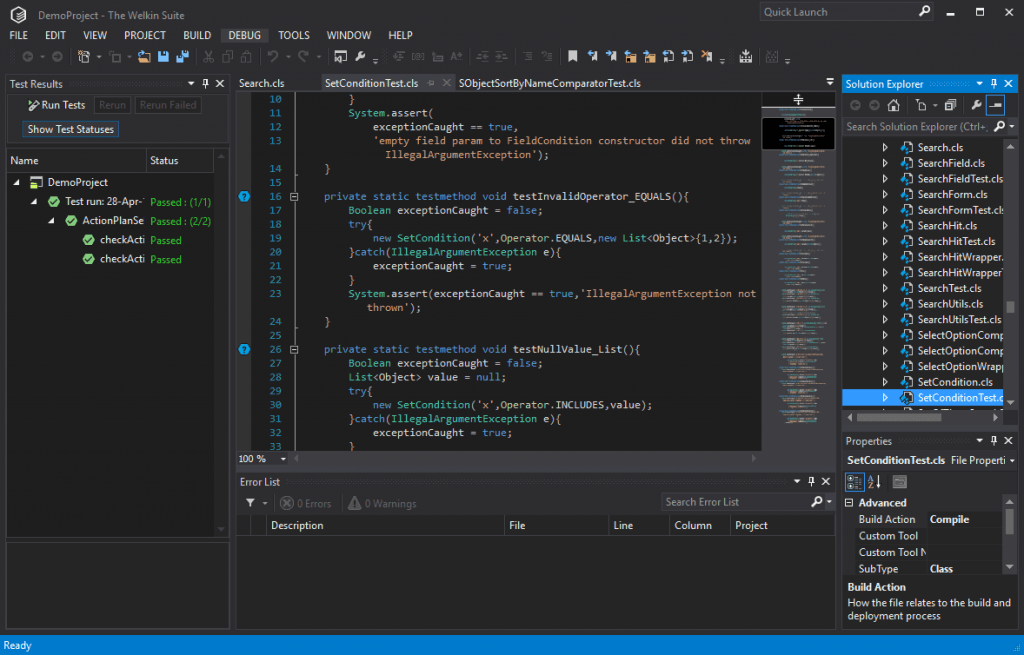Expand SetCondition.cls tree node

(885, 382)
